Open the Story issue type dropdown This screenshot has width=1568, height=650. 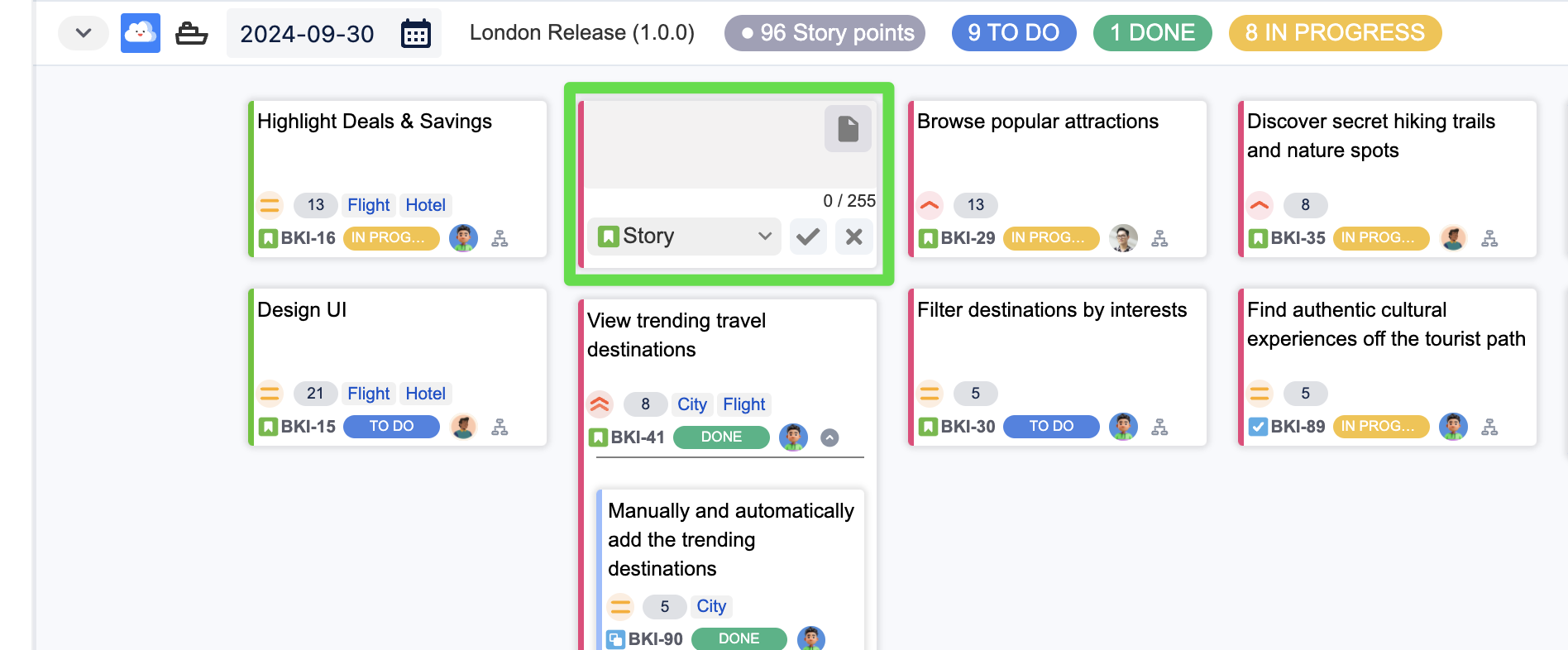click(684, 237)
